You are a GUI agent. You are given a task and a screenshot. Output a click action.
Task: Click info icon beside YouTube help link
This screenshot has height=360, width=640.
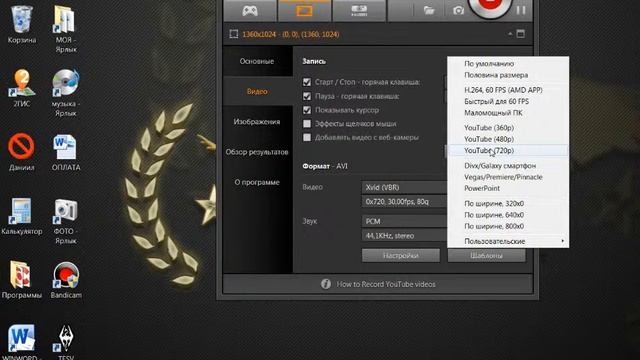[326, 284]
